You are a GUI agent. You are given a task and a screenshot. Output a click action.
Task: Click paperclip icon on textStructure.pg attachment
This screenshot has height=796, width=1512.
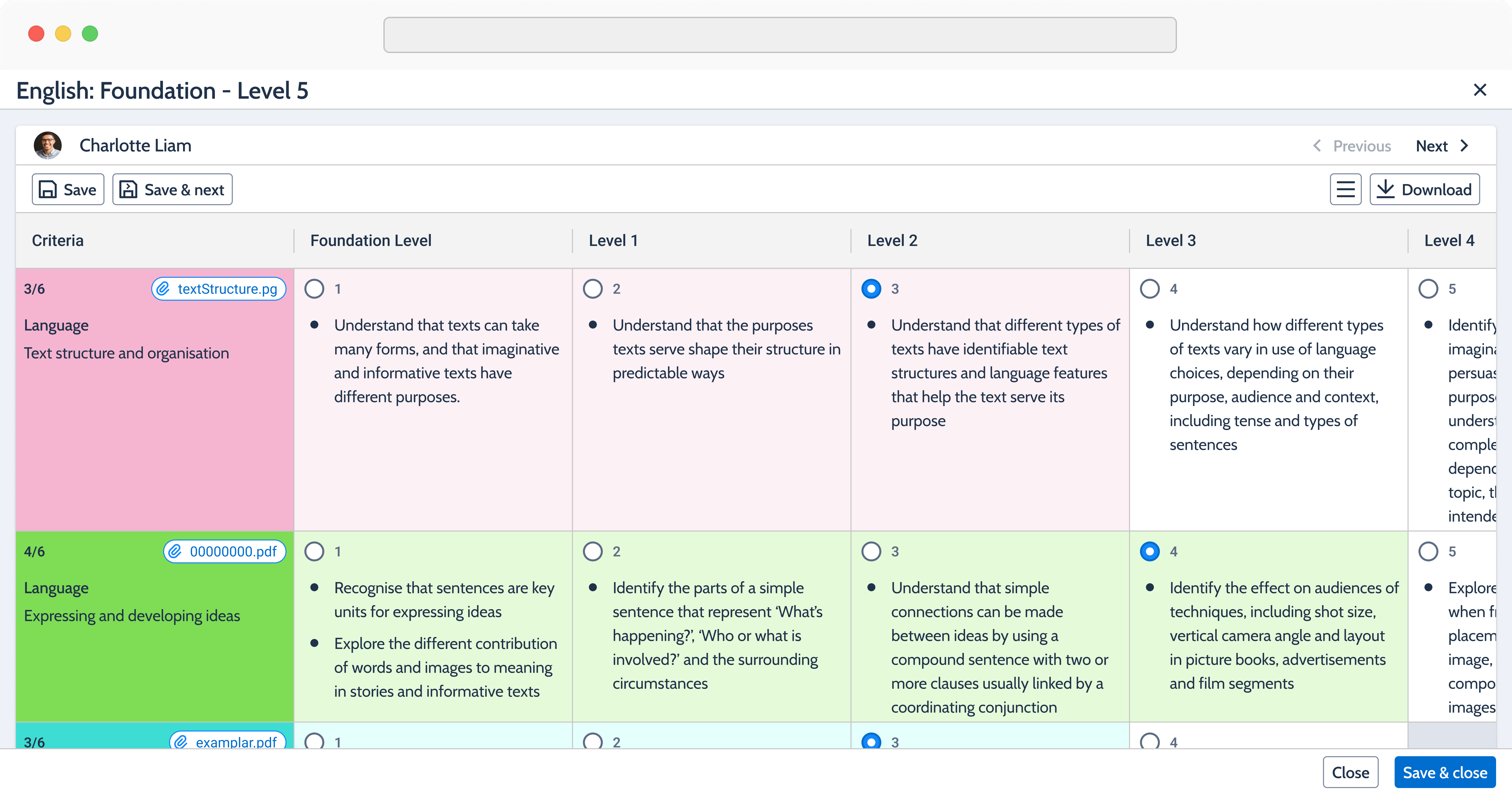[x=163, y=289]
